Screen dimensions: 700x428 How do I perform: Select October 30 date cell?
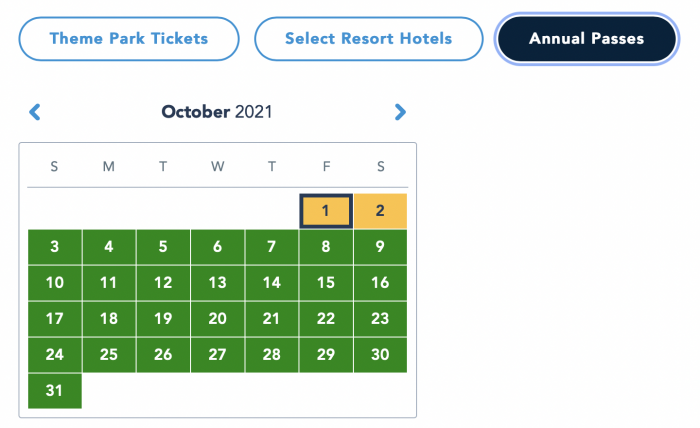(x=380, y=355)
